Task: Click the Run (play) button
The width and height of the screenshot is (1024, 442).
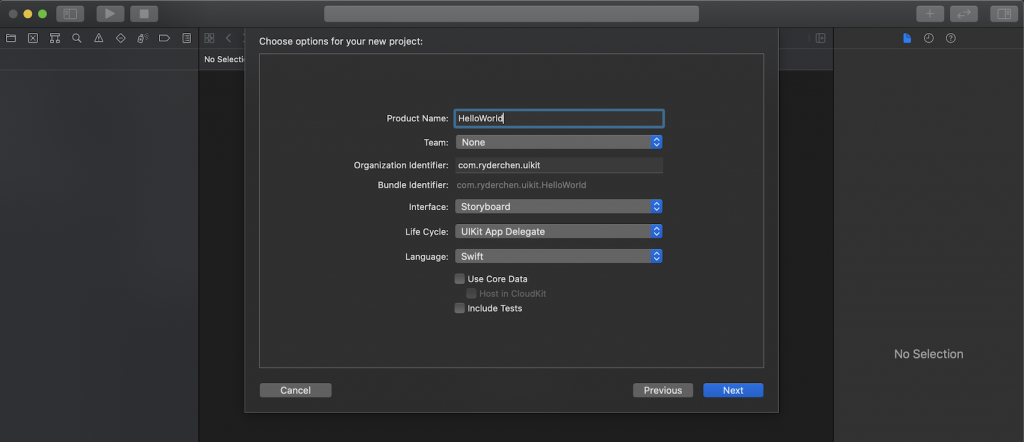Action: point(110,14)
